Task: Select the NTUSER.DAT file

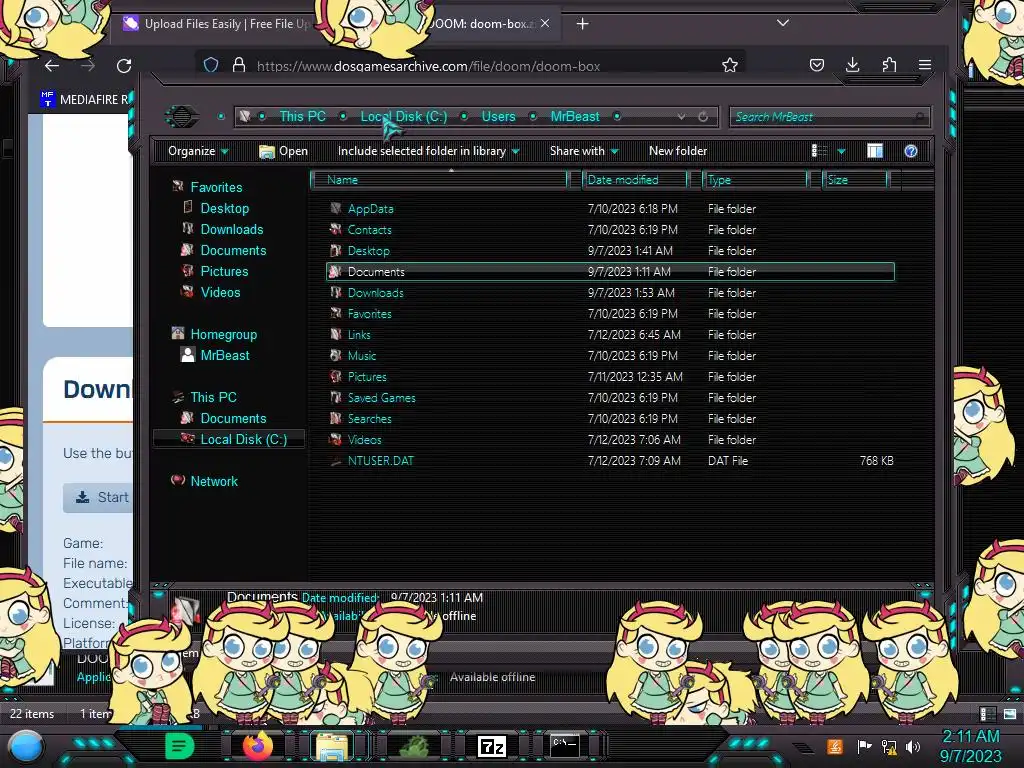Action: (380, 461)
